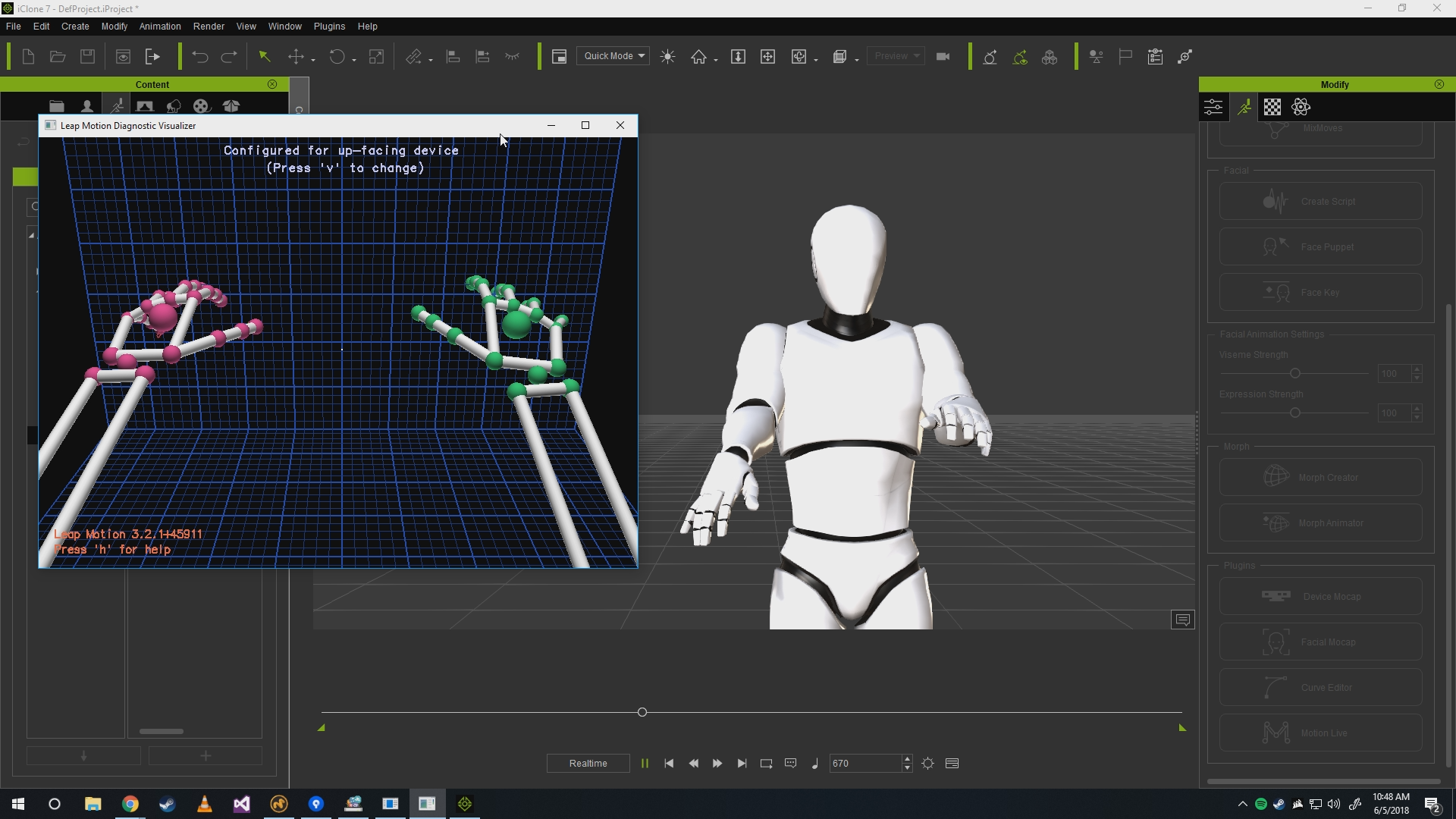Click the Open Project folder icon
The height and width of the screenshot is (819, 1456).
[x=58, y=57]
